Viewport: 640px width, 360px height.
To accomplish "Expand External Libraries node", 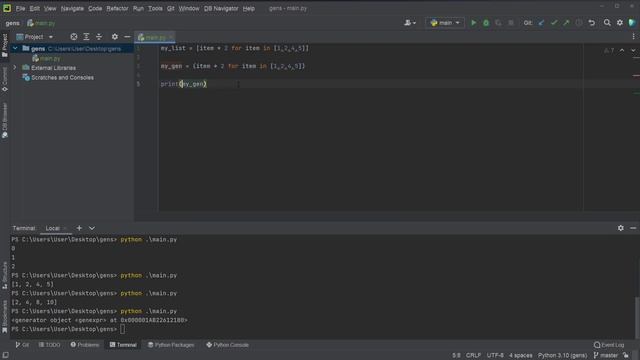I will coord(15,68).
